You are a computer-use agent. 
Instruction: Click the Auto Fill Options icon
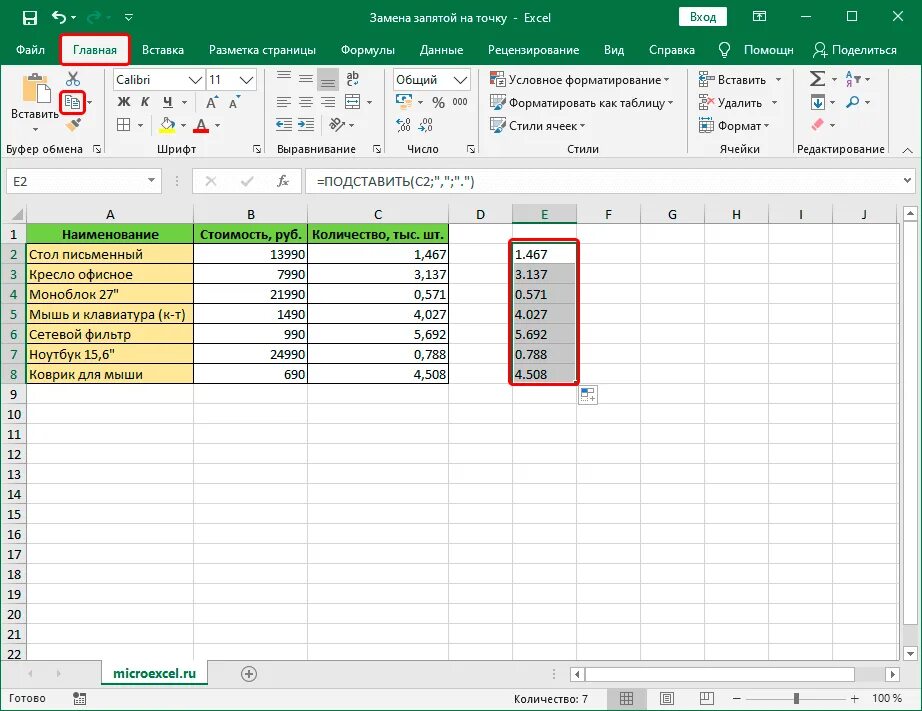pyautogui.click(x=588, y=395)
